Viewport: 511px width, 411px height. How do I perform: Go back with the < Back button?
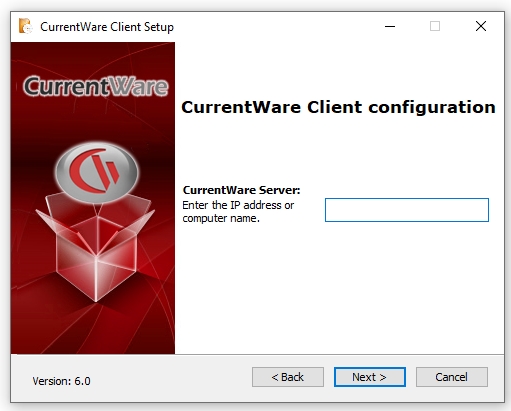click(288, 377)
